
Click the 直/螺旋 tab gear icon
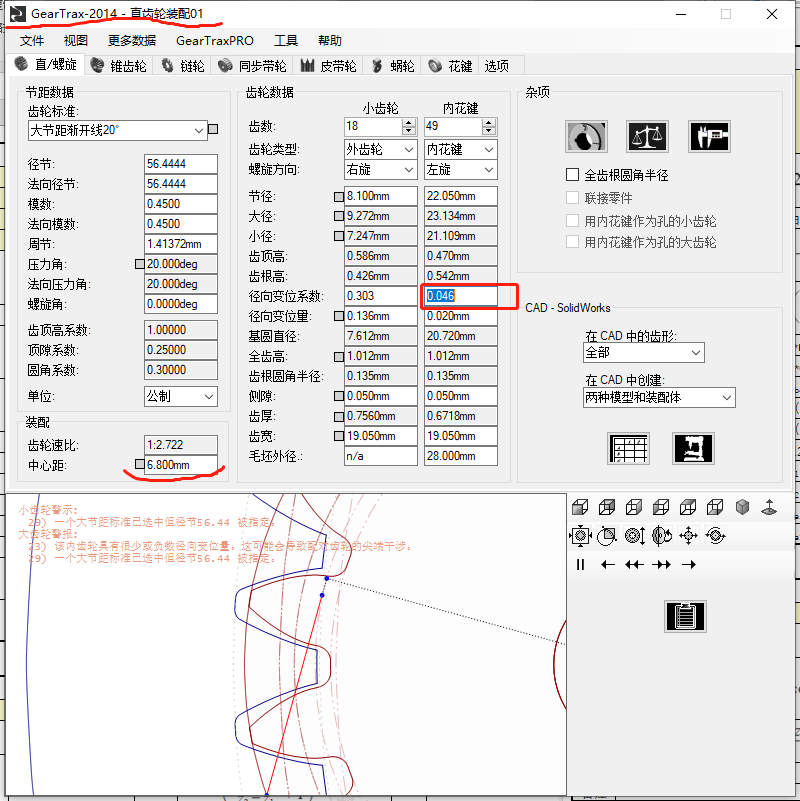tap(21, 64)
